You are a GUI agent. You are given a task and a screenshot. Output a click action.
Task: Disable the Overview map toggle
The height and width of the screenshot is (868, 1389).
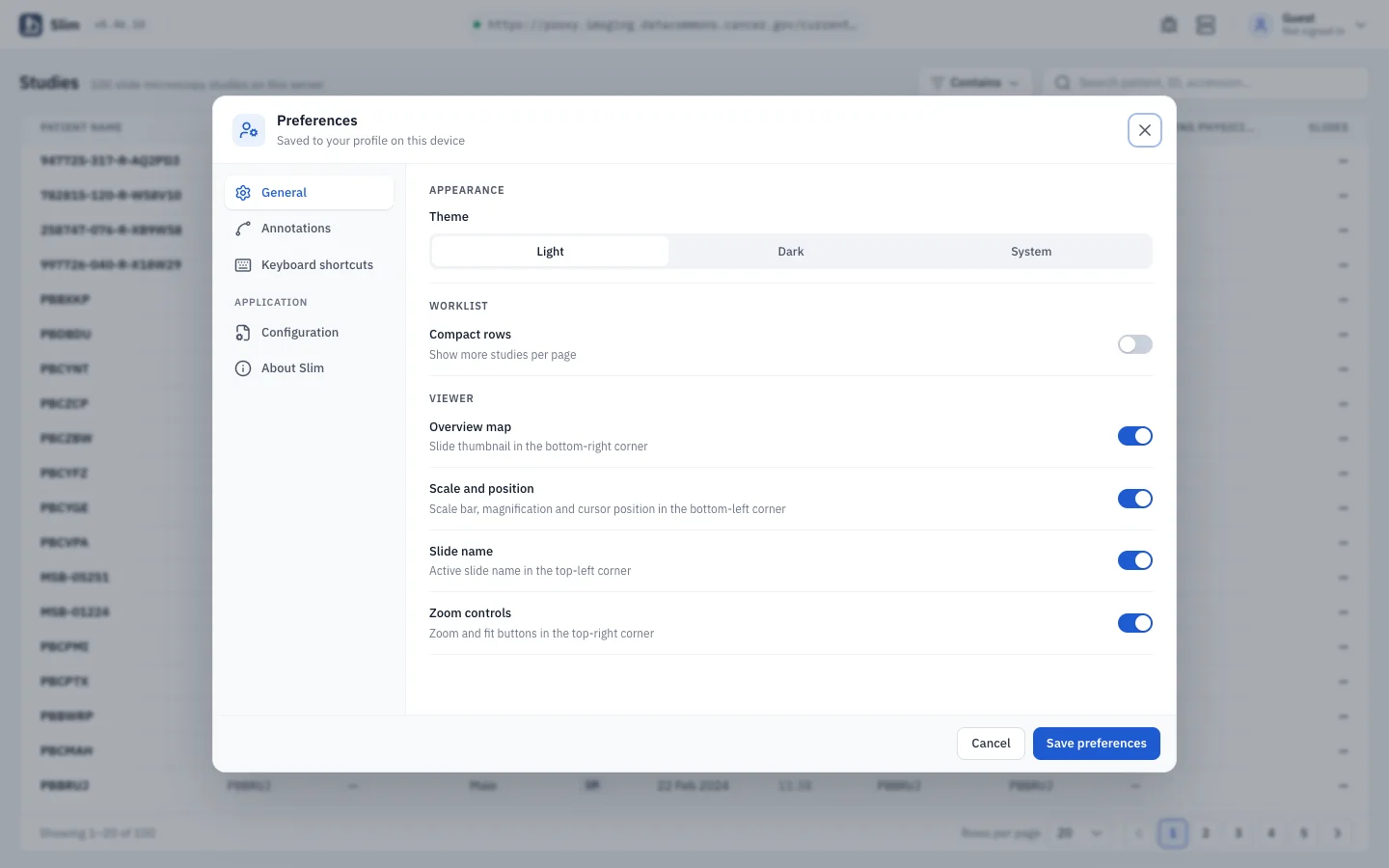pyautogui.click(x=1134, y=436)
